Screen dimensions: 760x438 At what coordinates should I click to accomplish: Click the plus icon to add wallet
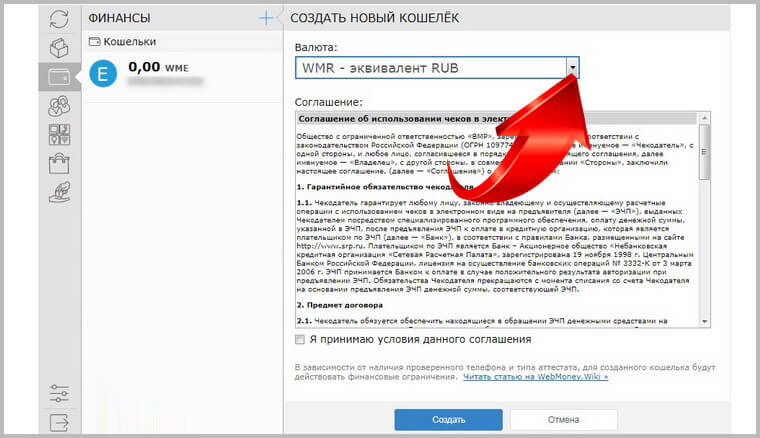[266, 18]
